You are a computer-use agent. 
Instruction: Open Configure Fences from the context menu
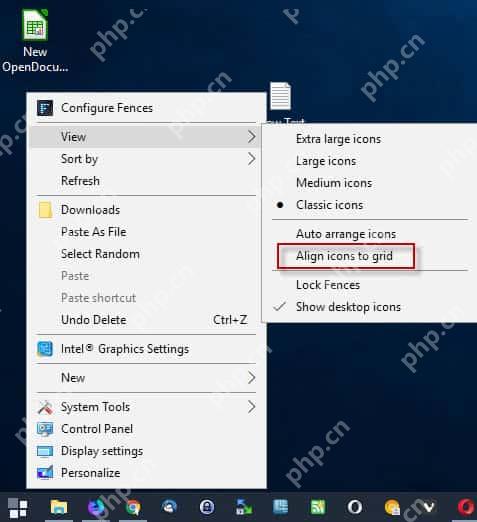(146, 108)
